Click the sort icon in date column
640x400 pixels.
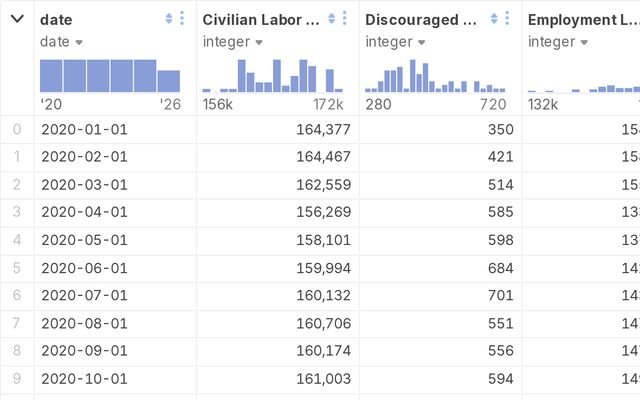168,19
